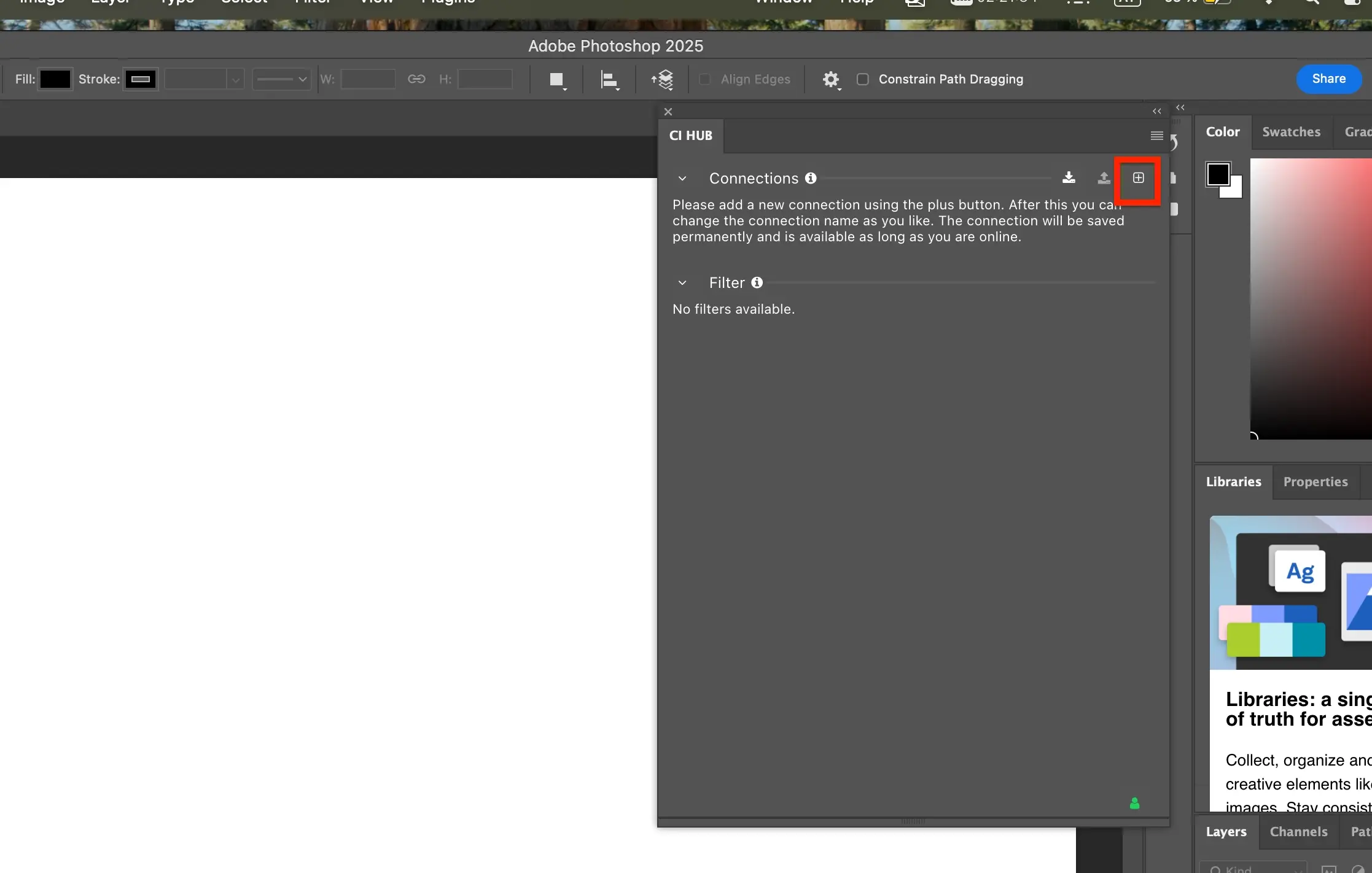Image resolution: width=1372 pixels, height=873 pixels.
Task: Open the Filter info icon
Action: tap(757, 282)
